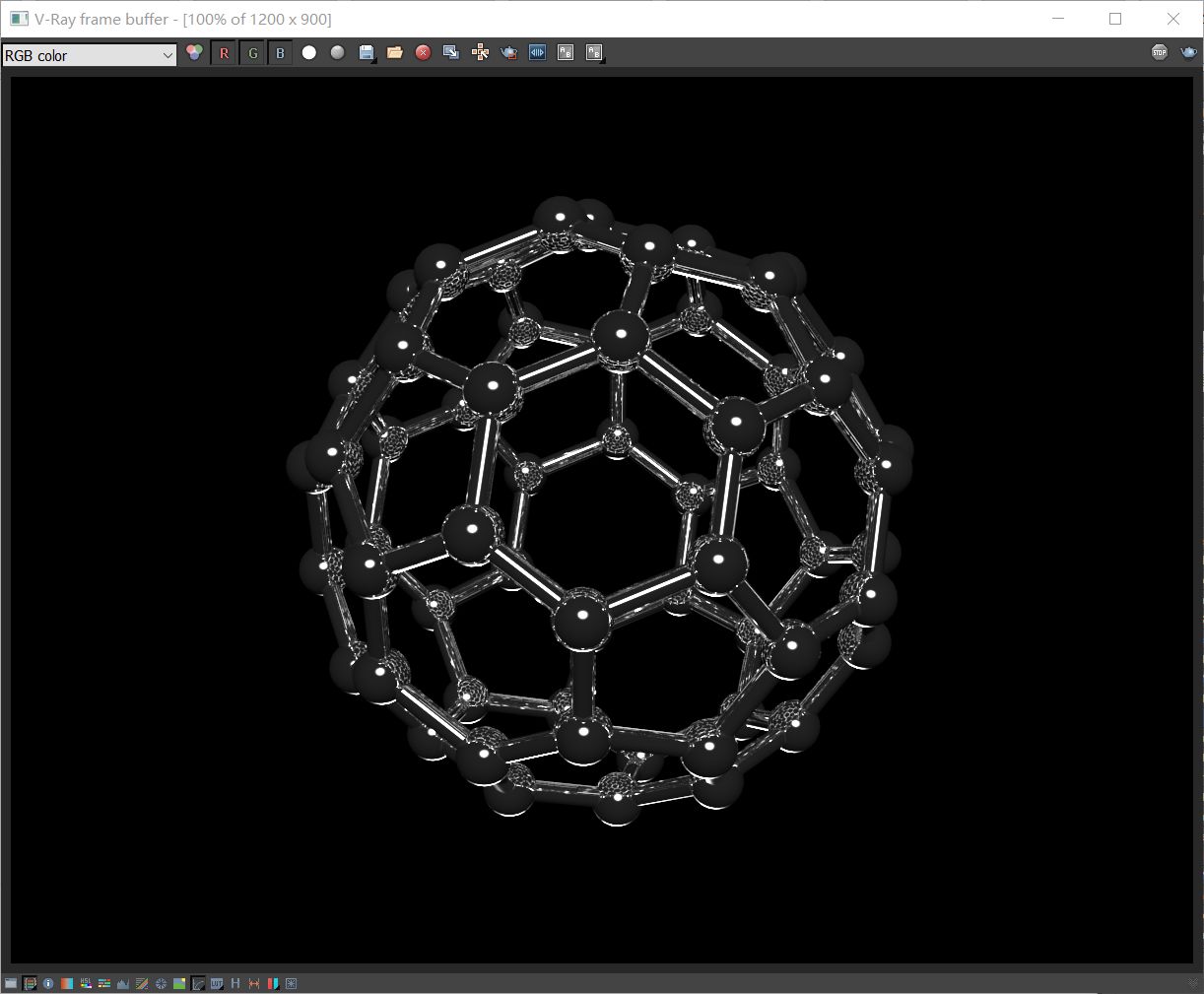The width and height of the screenshot is (1204, 994).
Task: Select the region render teapot icon
Action: pyautogui.click(x=508, y=52)
